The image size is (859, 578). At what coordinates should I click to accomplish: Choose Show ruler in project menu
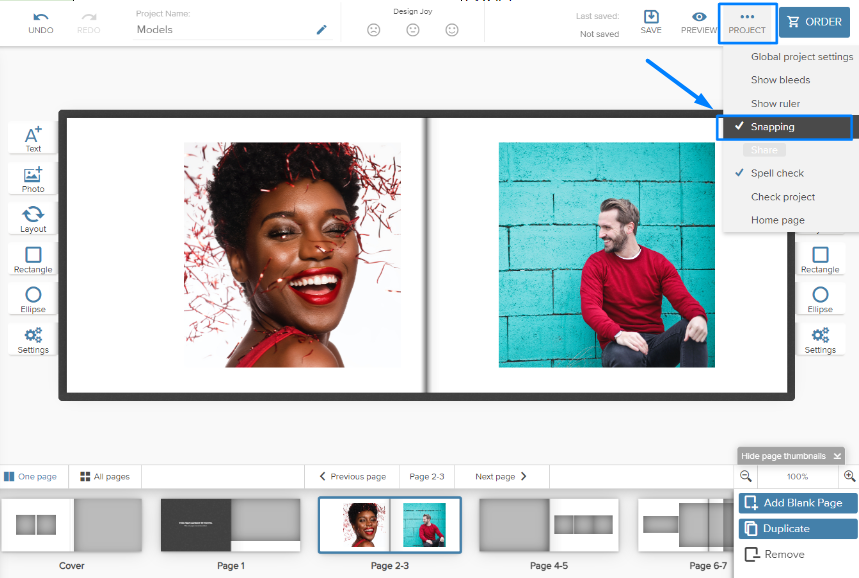[x=775, y=104]
